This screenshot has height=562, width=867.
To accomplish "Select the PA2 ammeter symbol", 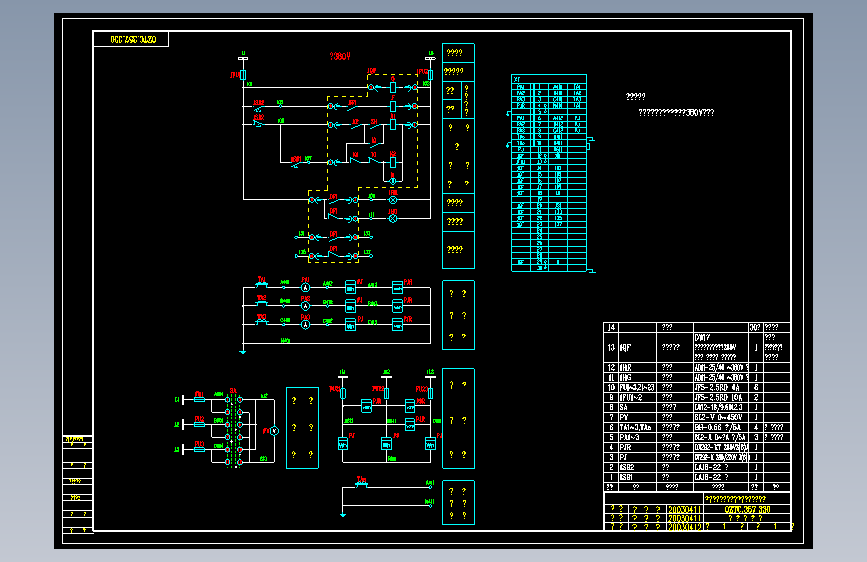I will (305, 306).
